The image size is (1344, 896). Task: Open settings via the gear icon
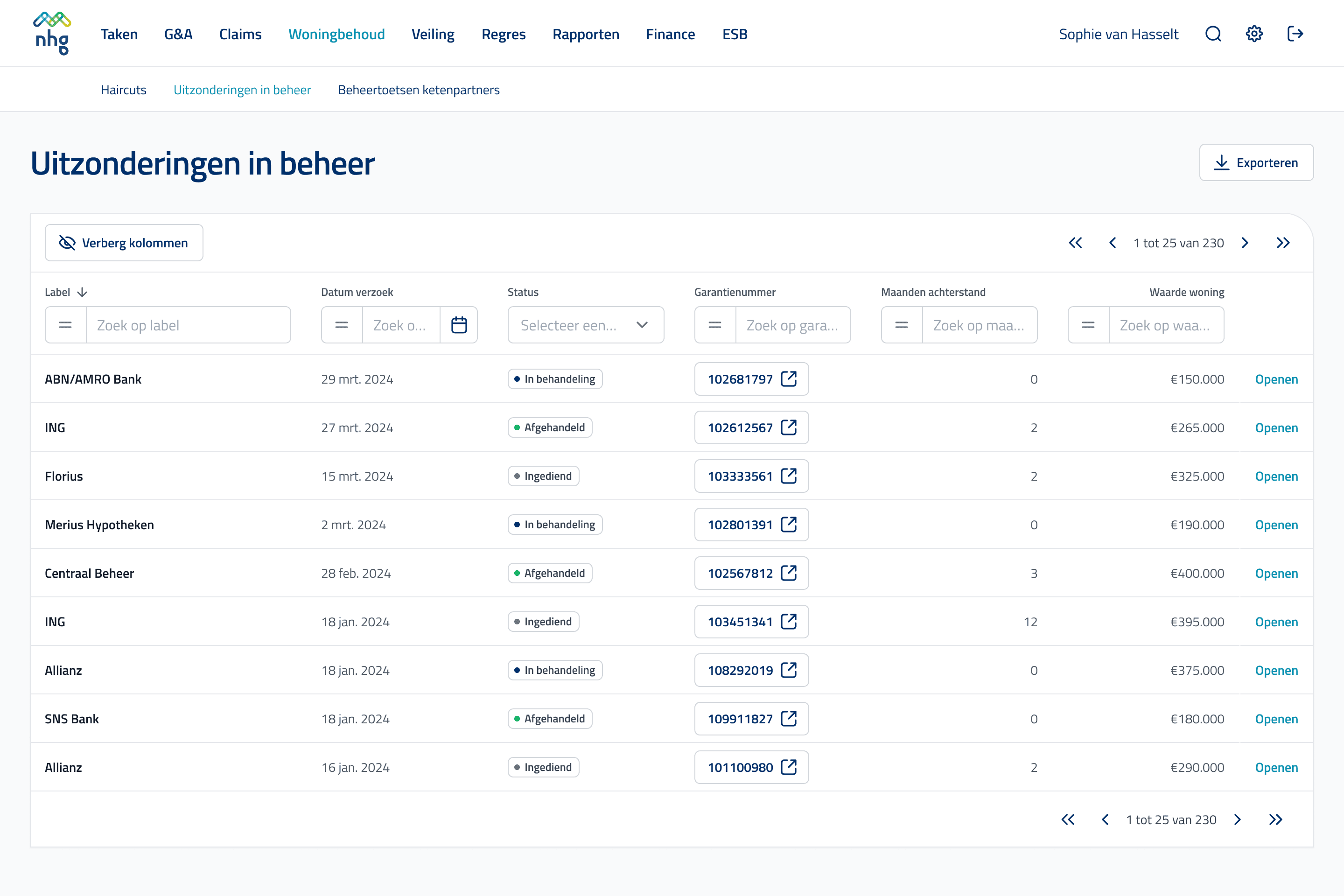1254,34
